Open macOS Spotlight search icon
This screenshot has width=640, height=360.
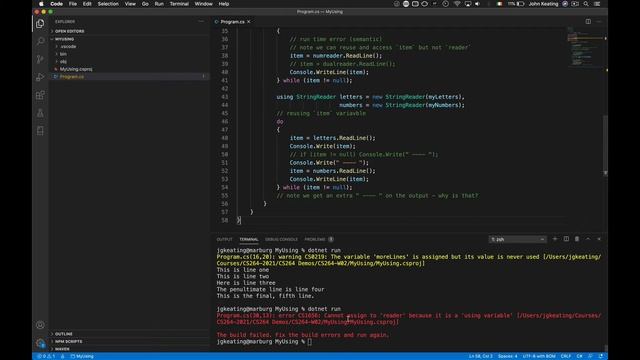[x=586, y=4]
